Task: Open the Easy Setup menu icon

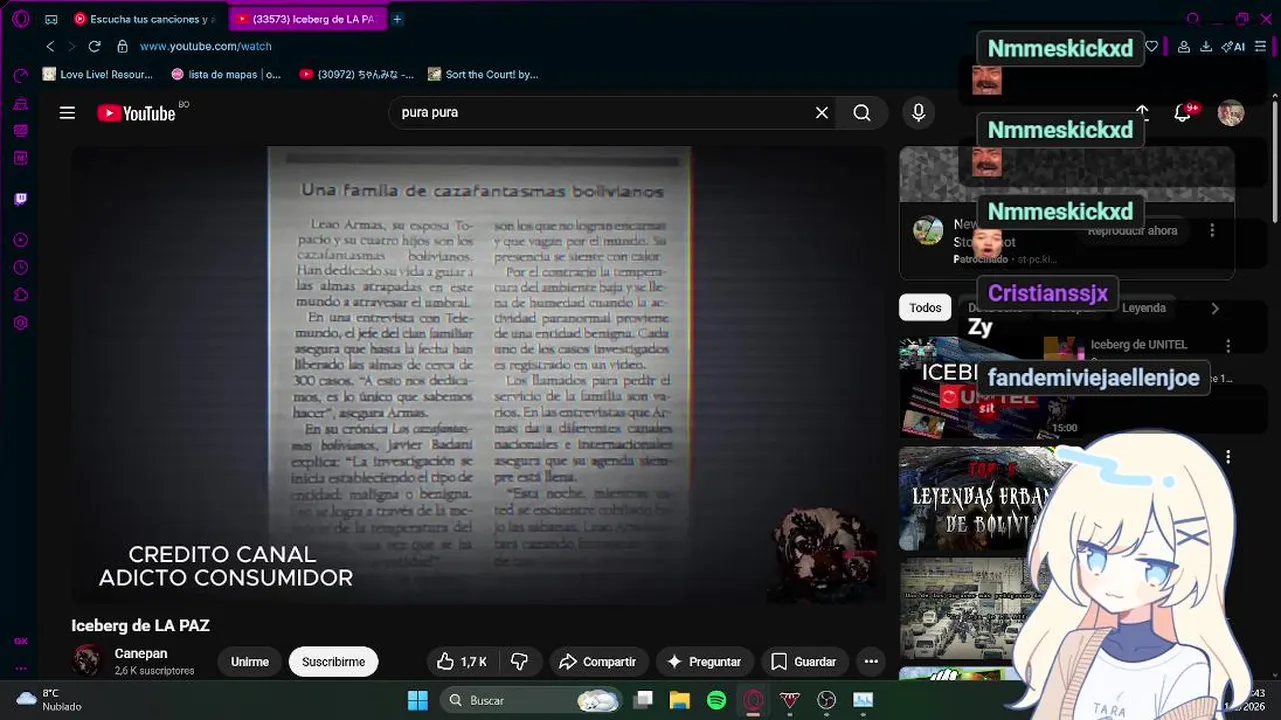Action: (x=1260, y=46)
